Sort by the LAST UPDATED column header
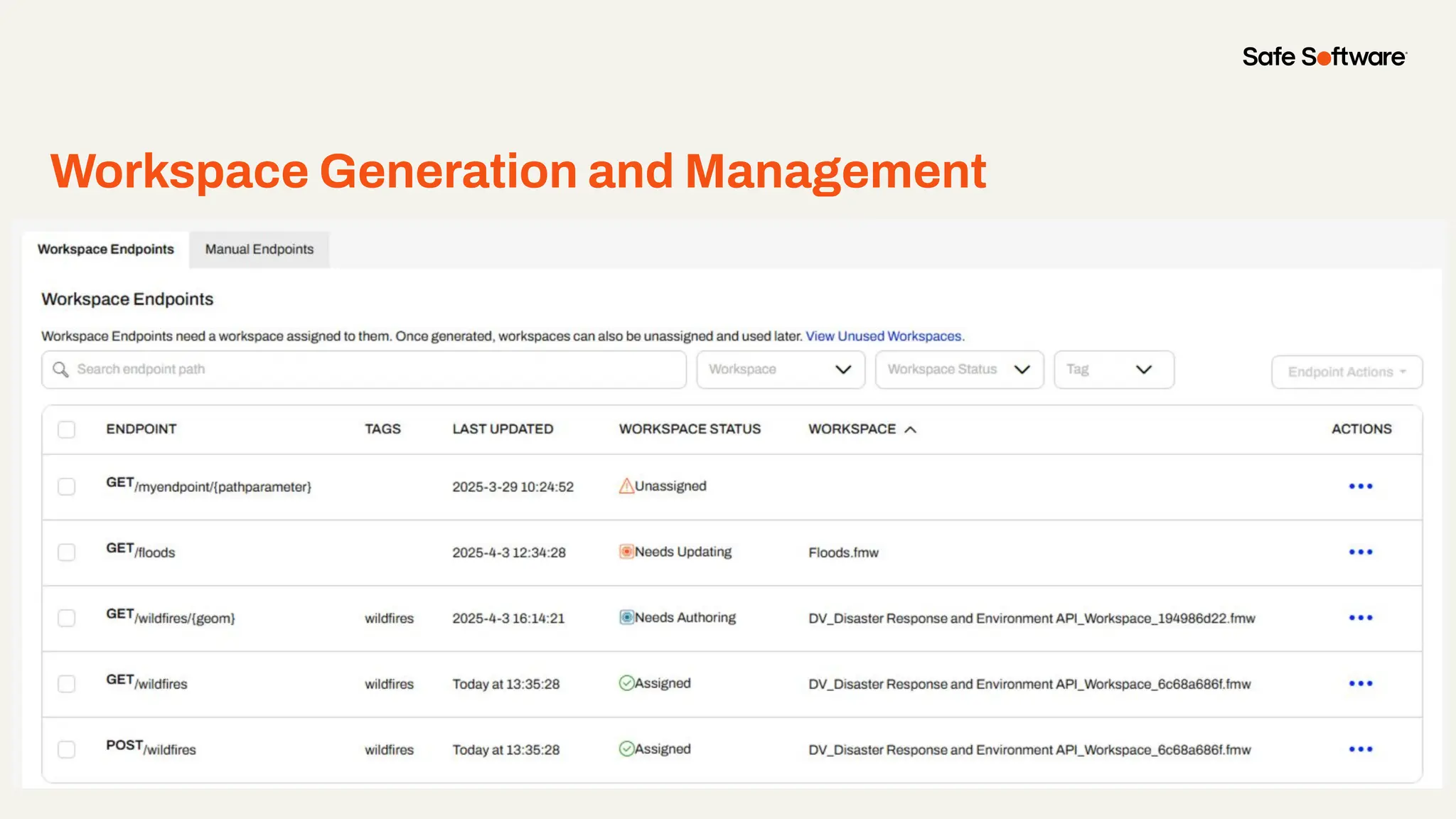The width and height of the screenshot is (1456, 819). pos(503,429)
